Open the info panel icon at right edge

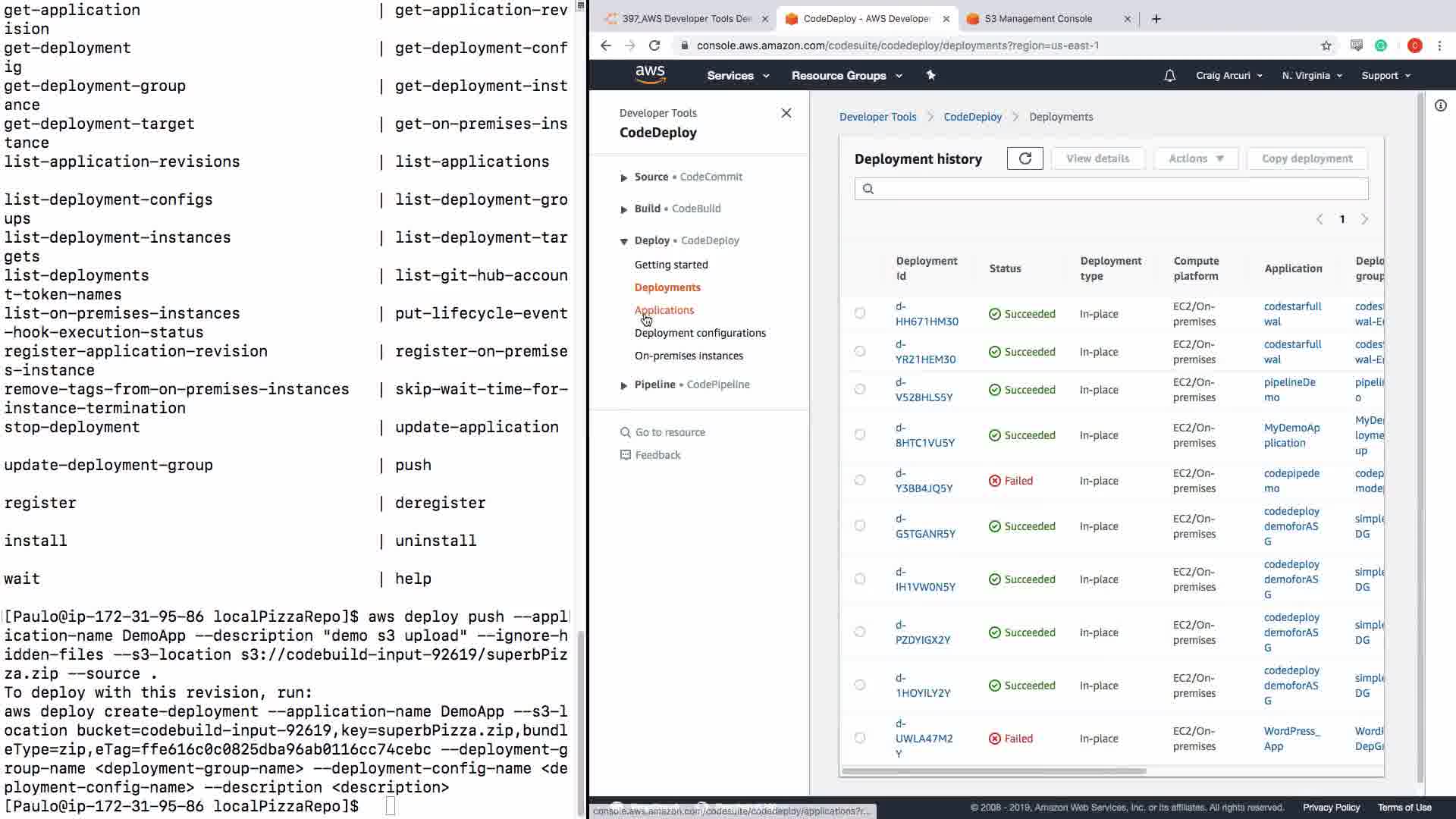pyautogui.click(x=1440, y=105)
